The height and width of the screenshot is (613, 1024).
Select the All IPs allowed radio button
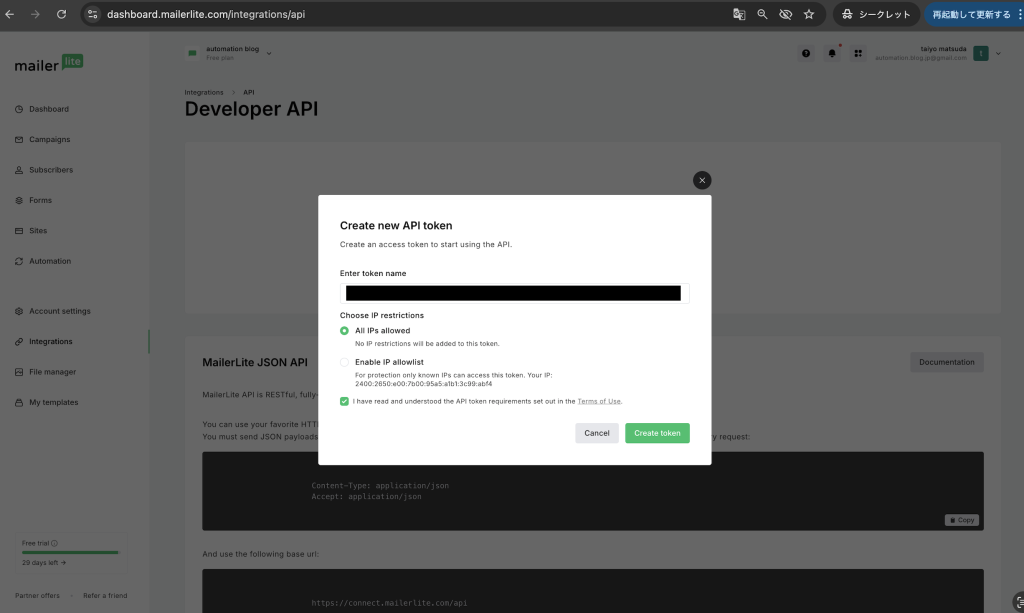tap(345, 330)
